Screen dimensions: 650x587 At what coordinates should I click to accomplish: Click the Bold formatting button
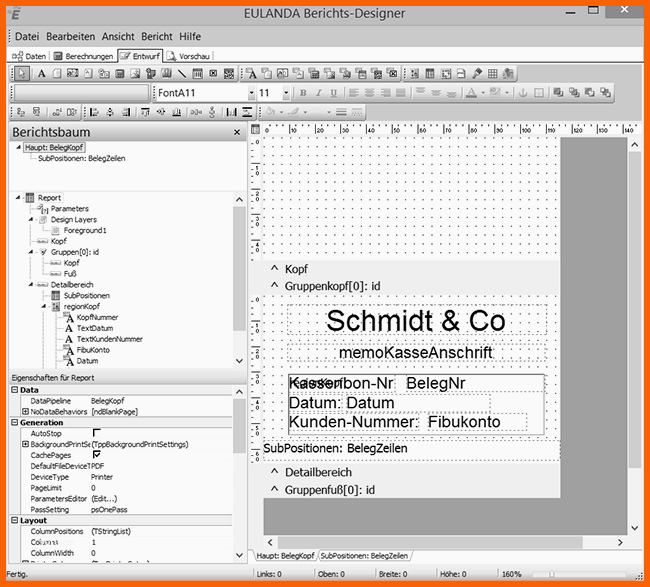[x=303, y=93]
